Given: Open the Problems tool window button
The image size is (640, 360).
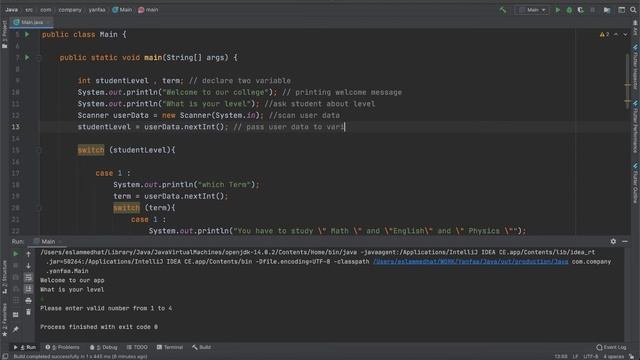Looking at the screenshot, I should pyautogui.click(x=62, y=347).
